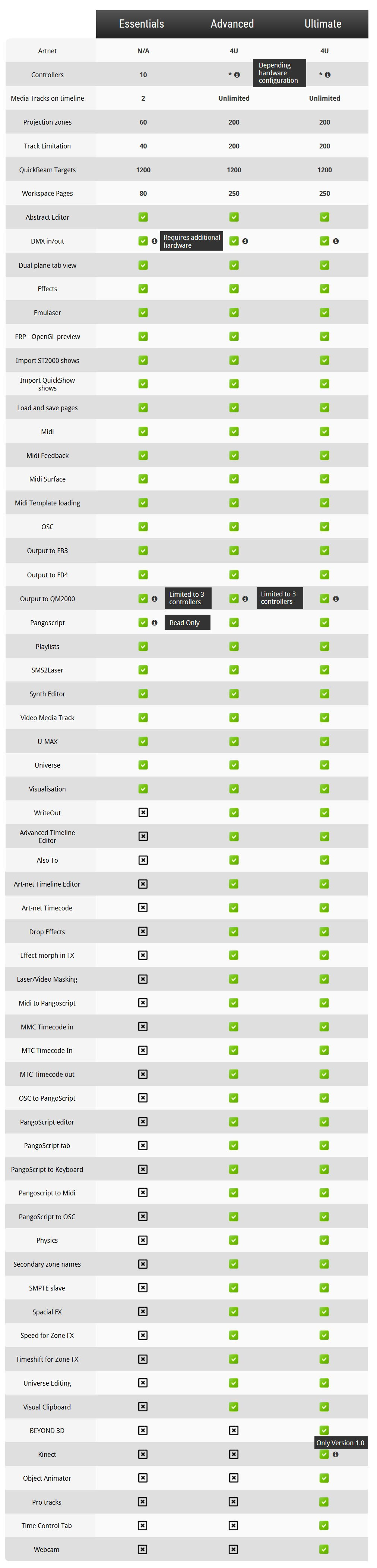Click Ultimate DMX in/out info icon
This screenshot has height=1568, width=377.
[336, 241]
